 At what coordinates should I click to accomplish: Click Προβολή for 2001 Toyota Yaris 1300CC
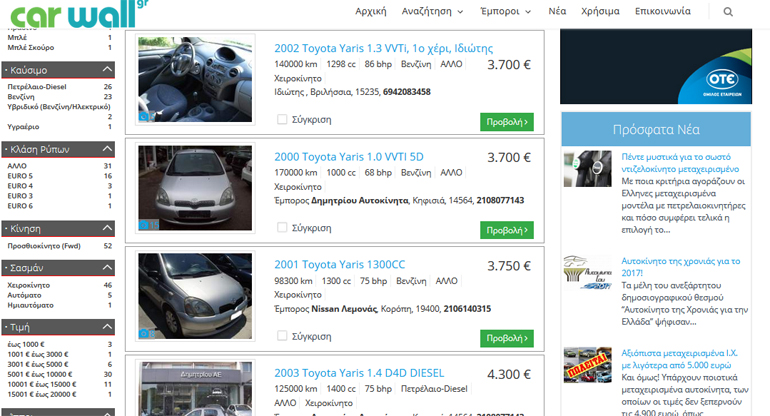[x=507, y=338]
